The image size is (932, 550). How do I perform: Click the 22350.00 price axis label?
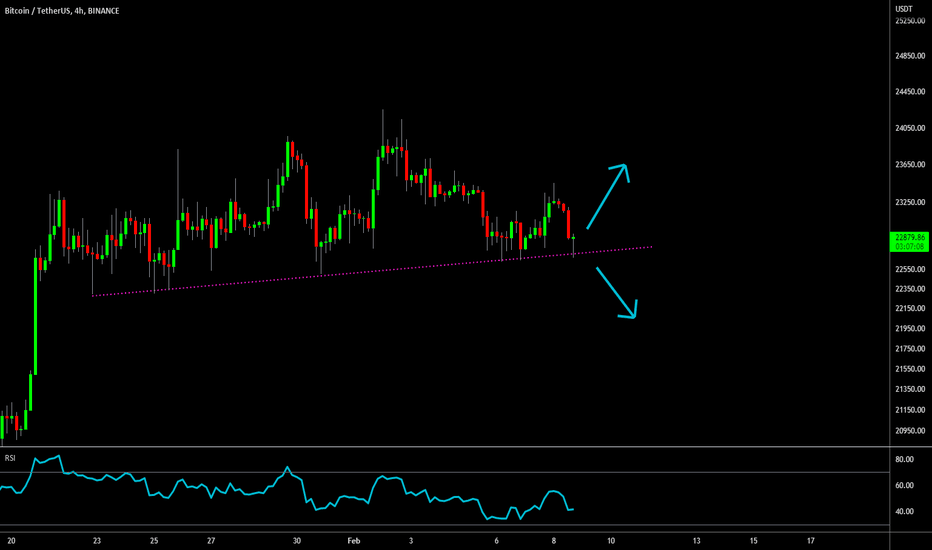910,289
